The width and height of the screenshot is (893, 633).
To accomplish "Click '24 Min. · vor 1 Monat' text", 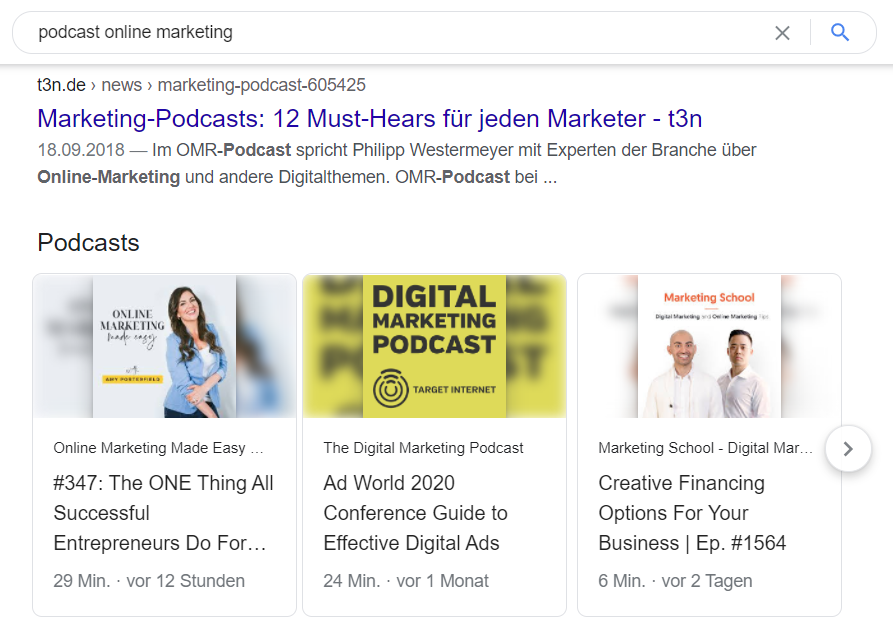I will point(406,581).
